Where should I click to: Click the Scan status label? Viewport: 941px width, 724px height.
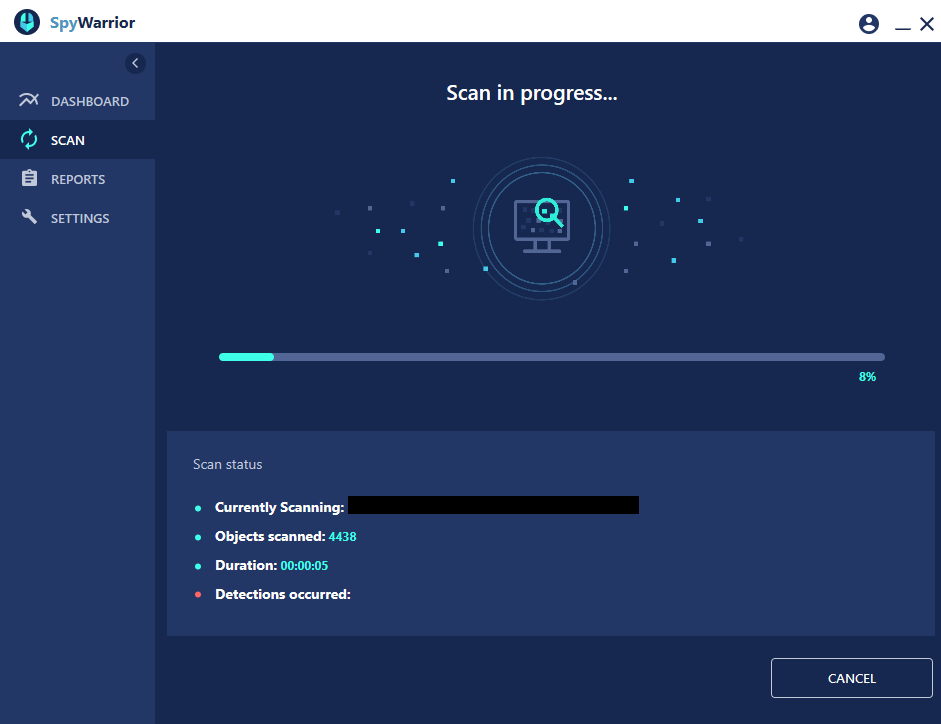(x=227, y=465)
